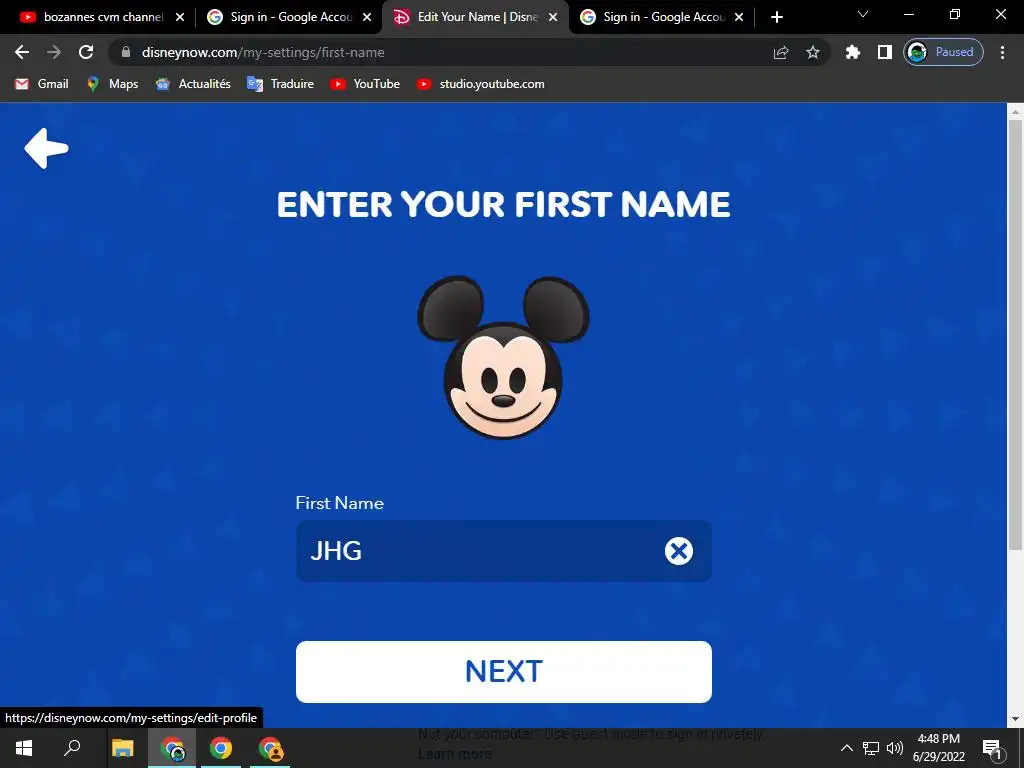Click the share this page icon
Screen dimensions: 1024x768
781,52
